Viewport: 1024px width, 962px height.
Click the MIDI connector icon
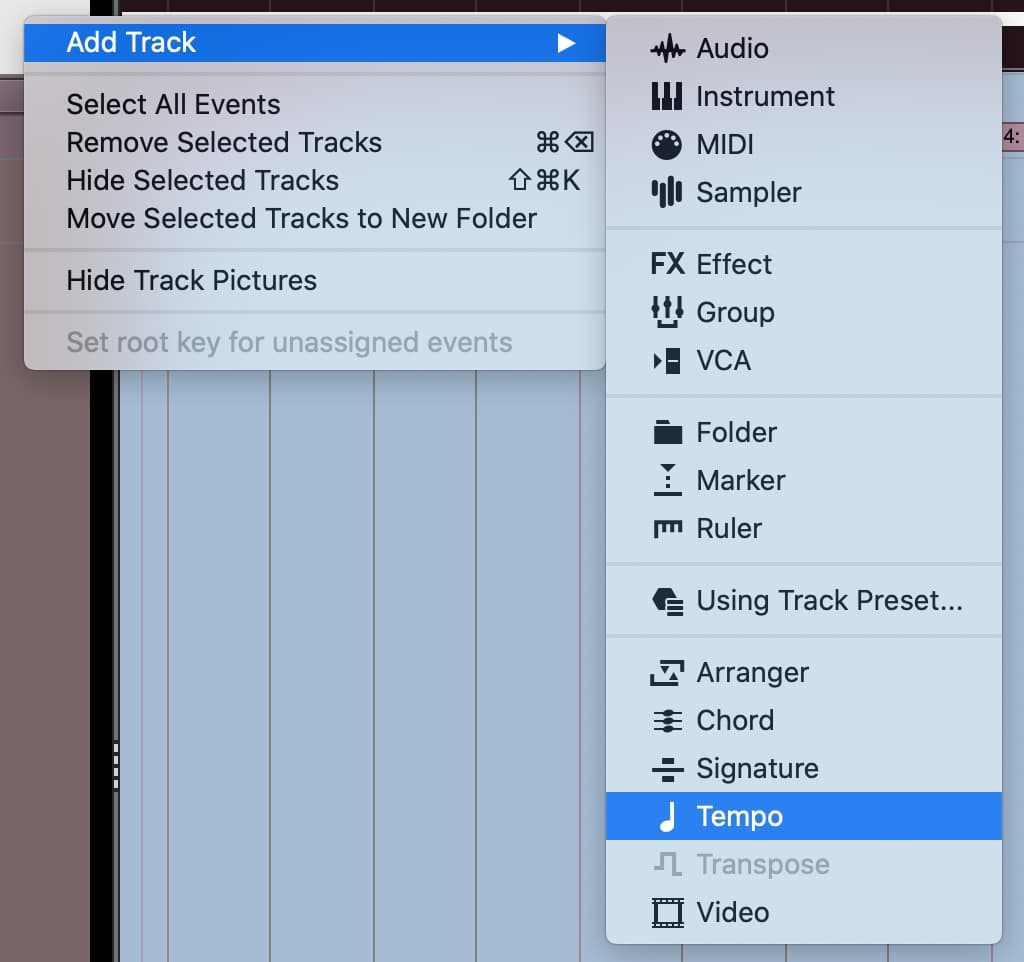[x=667, y=144]
